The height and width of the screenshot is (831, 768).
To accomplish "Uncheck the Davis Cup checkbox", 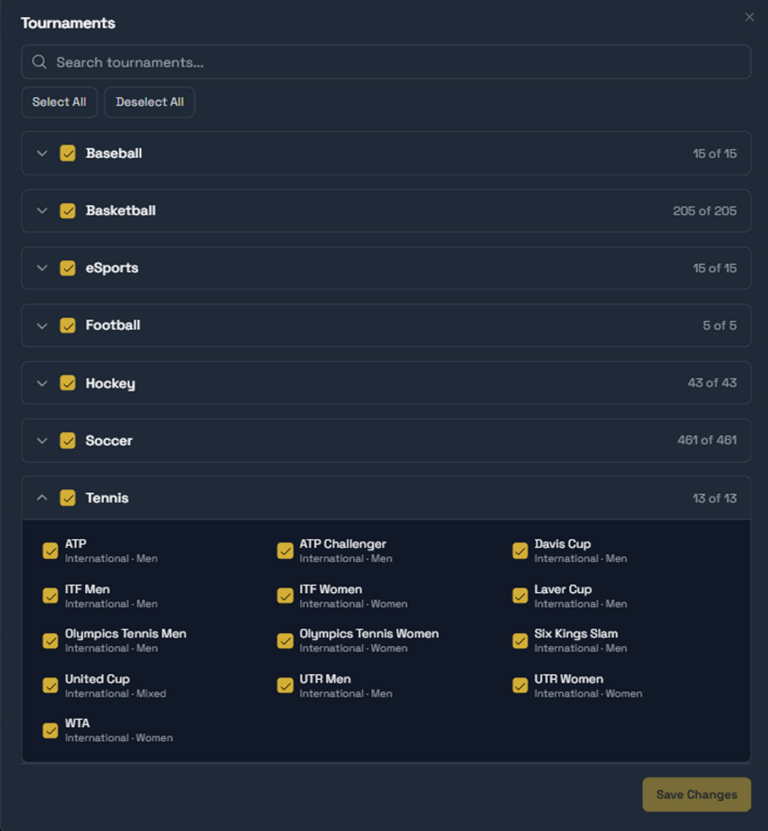I will click(x=520, y=551).
